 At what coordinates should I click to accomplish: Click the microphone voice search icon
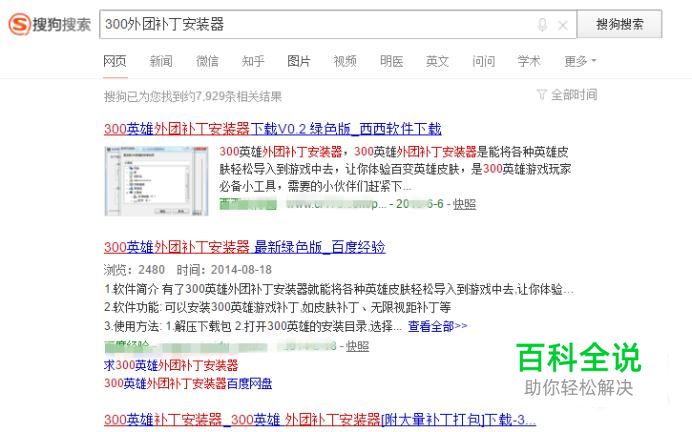point(542,25)
